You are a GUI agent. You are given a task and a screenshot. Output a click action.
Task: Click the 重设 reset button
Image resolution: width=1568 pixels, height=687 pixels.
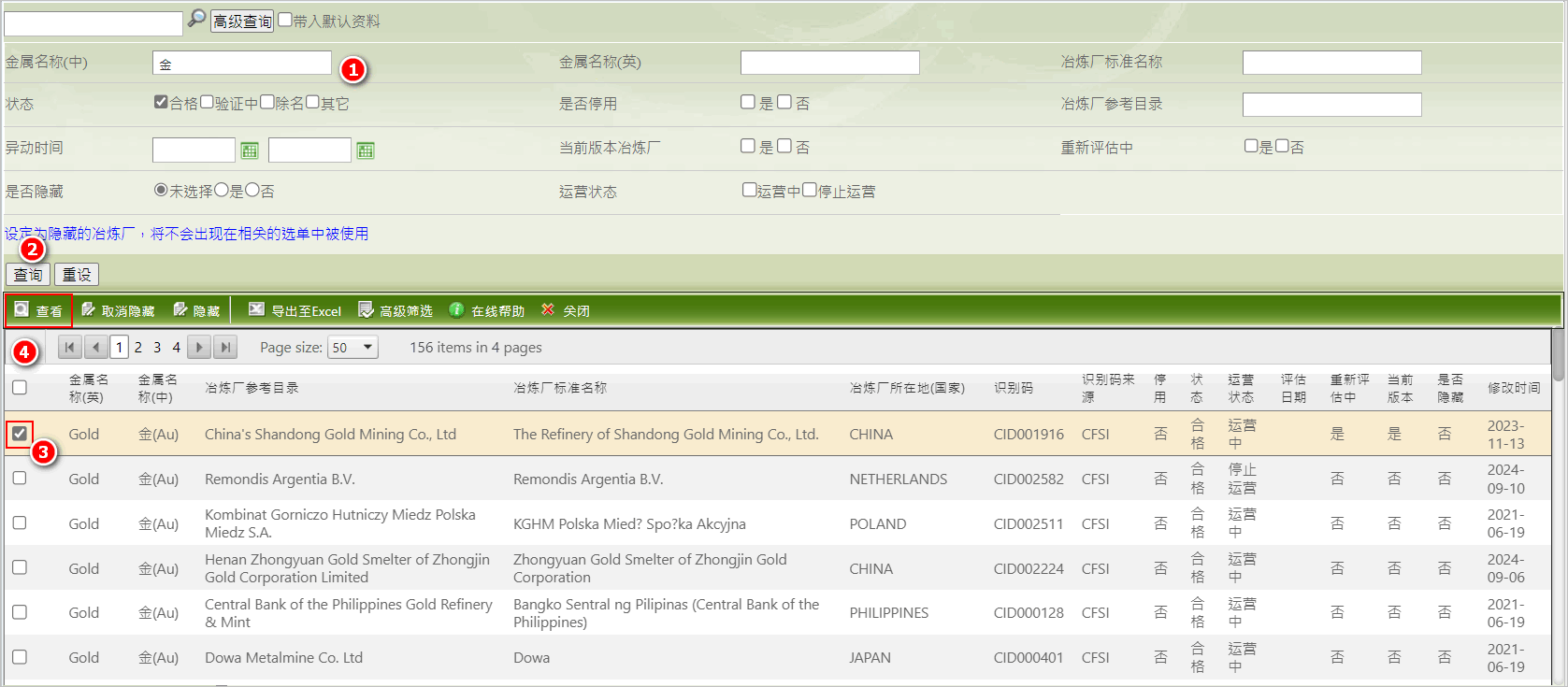[x=77, y=275]
